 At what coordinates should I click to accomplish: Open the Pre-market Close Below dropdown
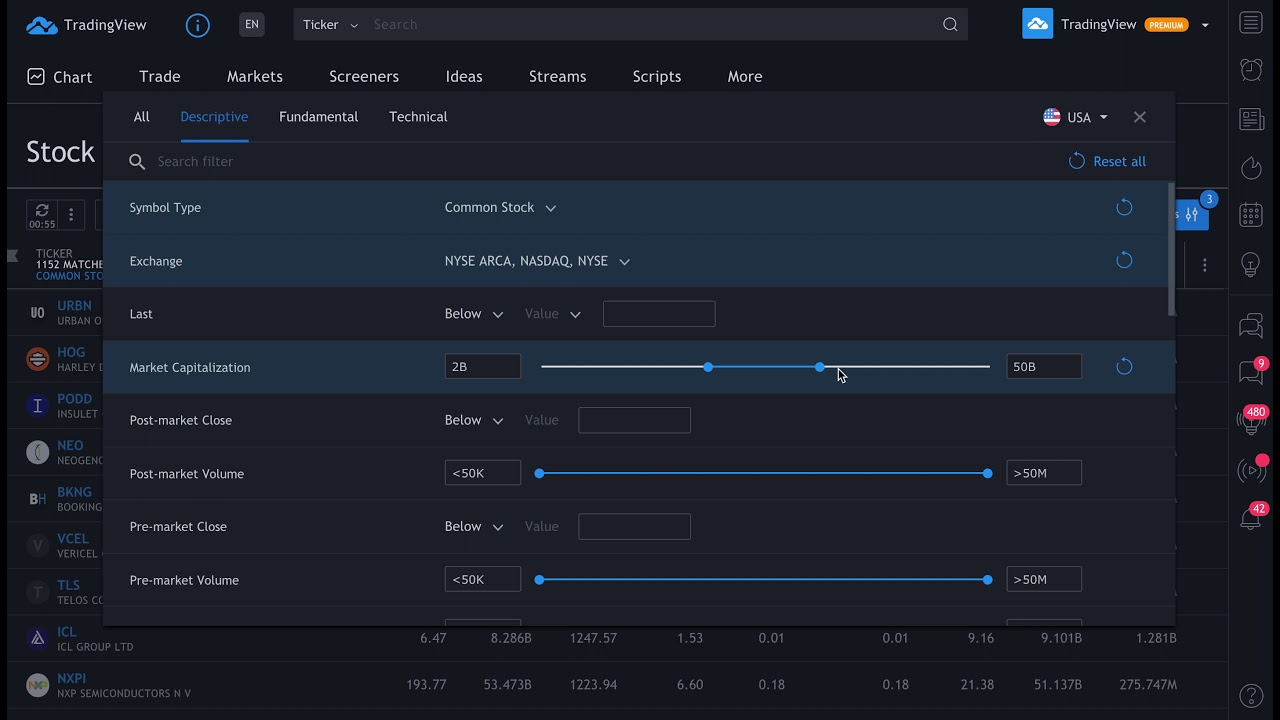click(x=473, y=526)
